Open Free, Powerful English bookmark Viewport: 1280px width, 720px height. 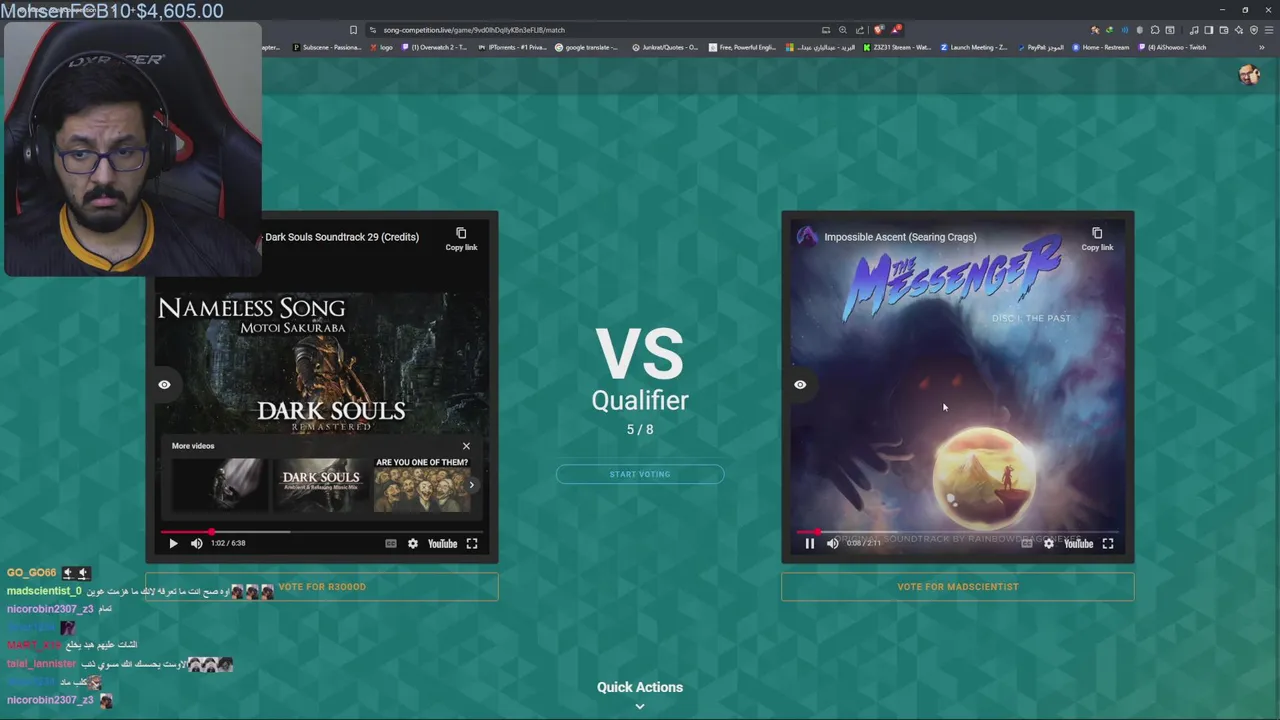[x=742, y=47]
